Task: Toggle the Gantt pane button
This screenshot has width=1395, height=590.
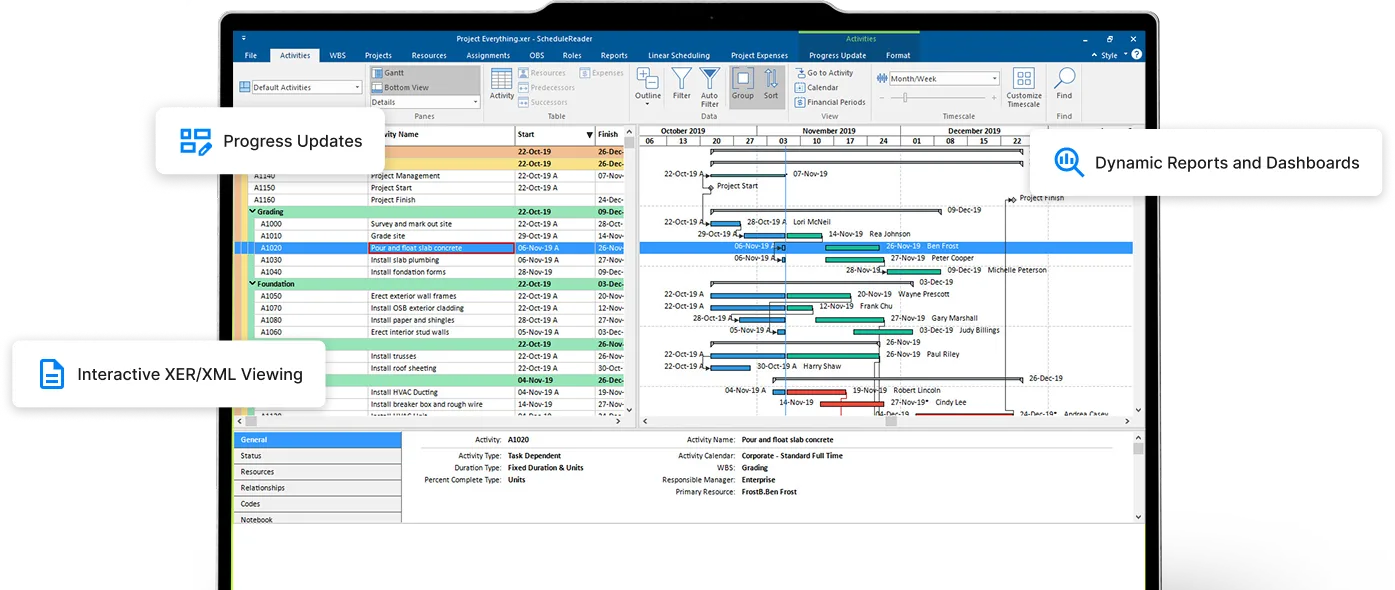Action: tap(424, 73)
